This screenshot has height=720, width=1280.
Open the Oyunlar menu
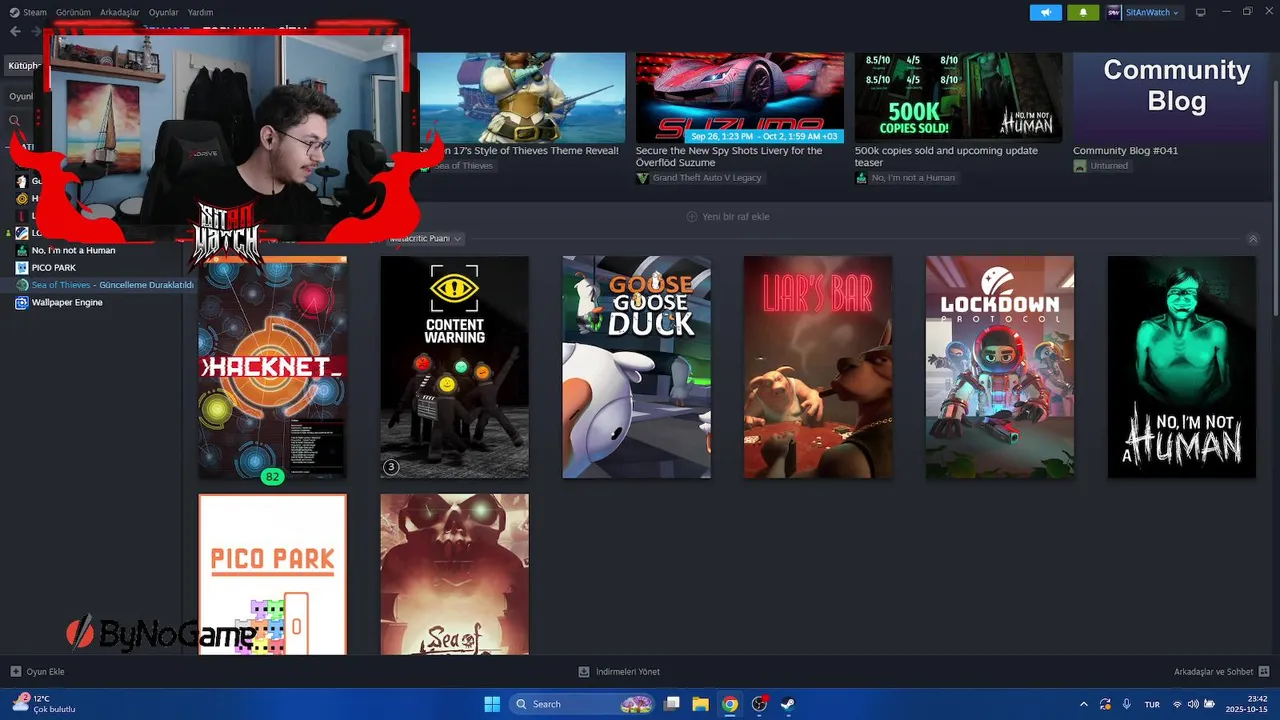164,12
